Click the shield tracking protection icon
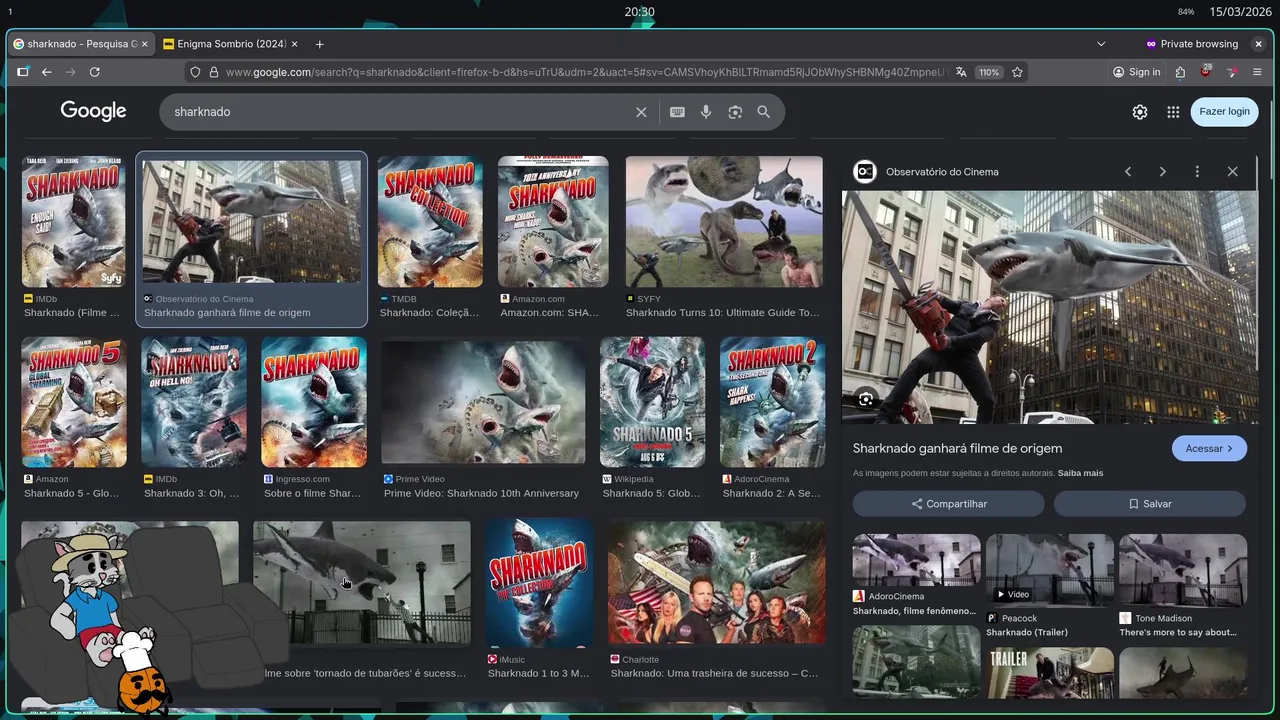Screen dimensions: 1280x720 pyautogui.click(x=196, y=72)
